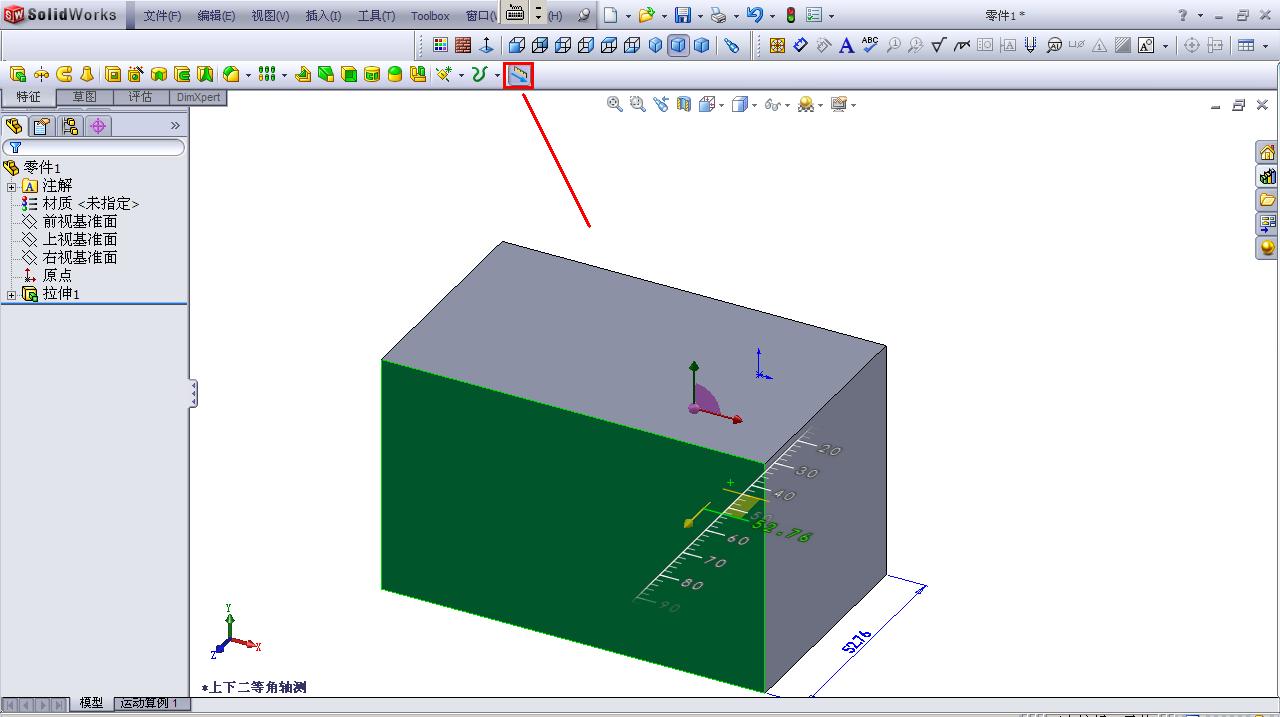
Task: Click the New document icon
Action: tap(610, 15)
